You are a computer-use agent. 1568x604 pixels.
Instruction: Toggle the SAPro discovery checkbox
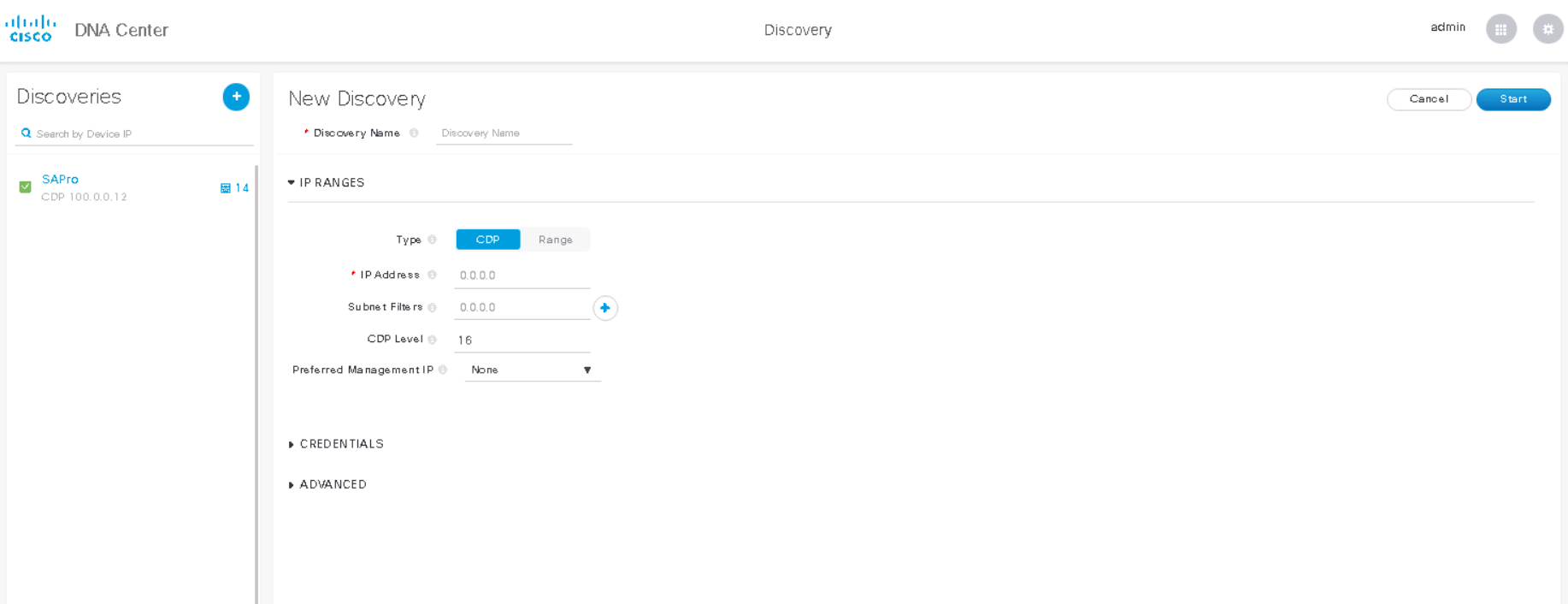pos(26,187)
